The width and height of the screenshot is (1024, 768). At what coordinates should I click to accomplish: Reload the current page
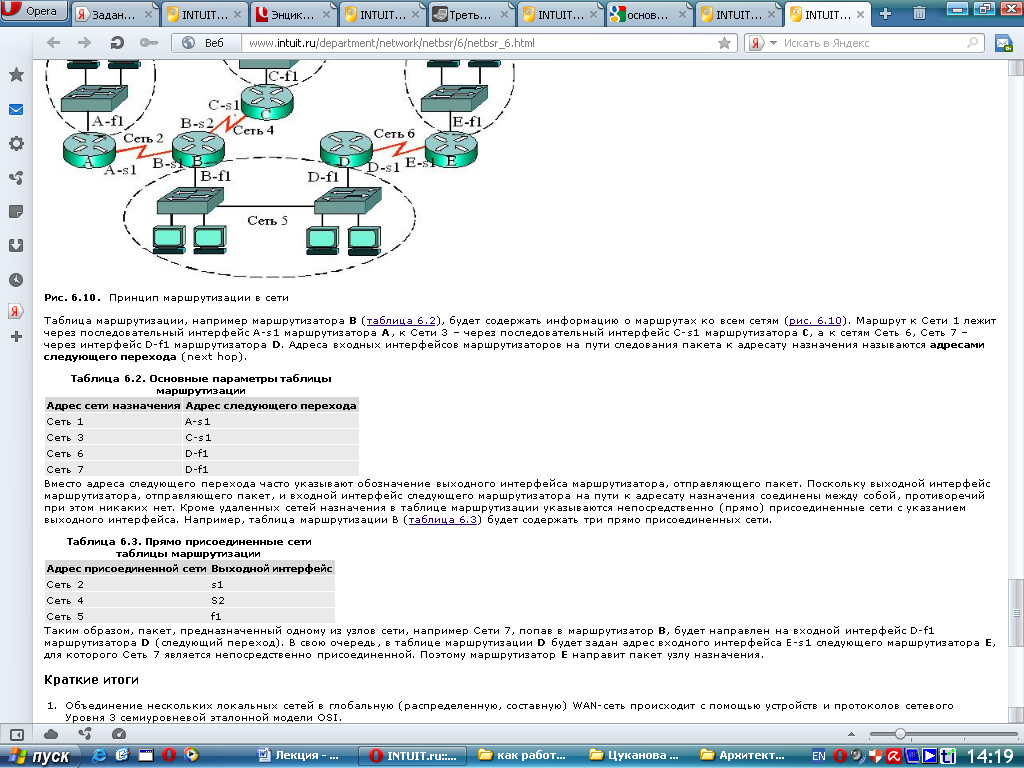pos(117,42)
